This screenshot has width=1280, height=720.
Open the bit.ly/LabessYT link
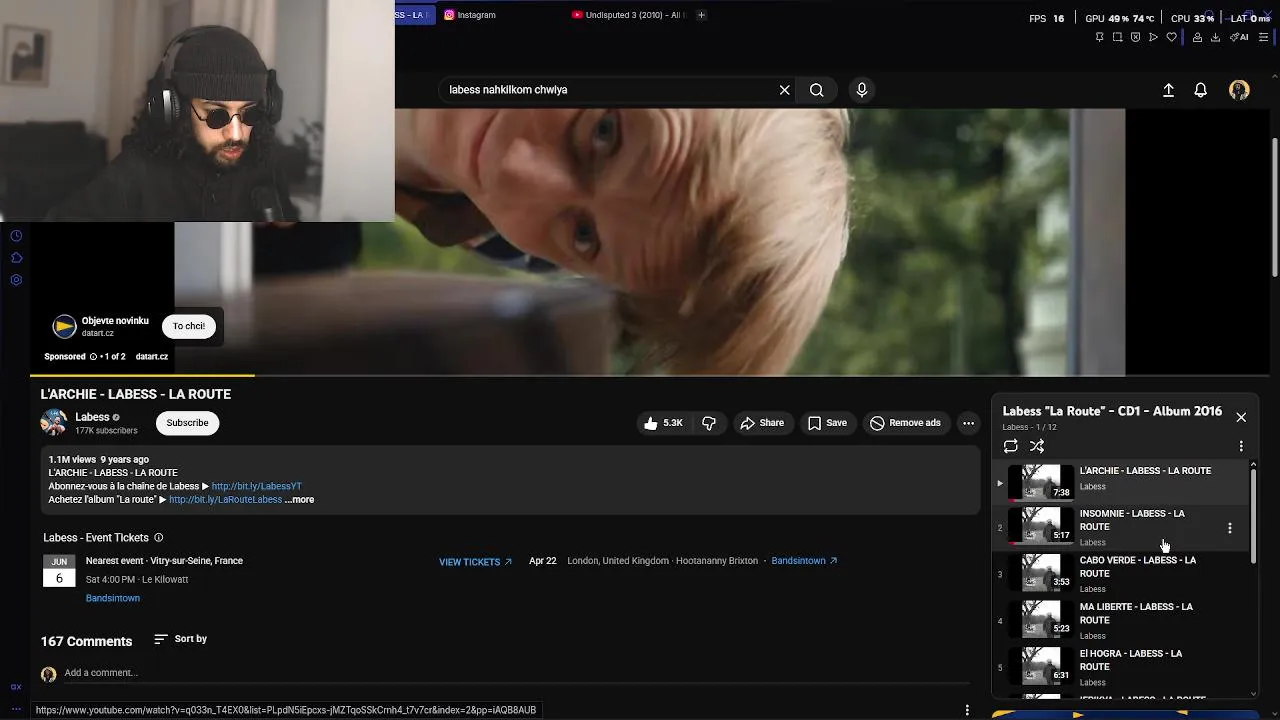pos(256,486)
